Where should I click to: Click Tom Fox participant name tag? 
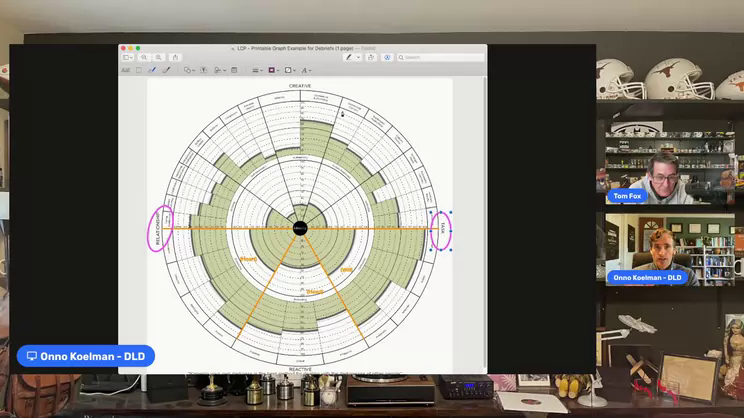click(x=627, y=196)
